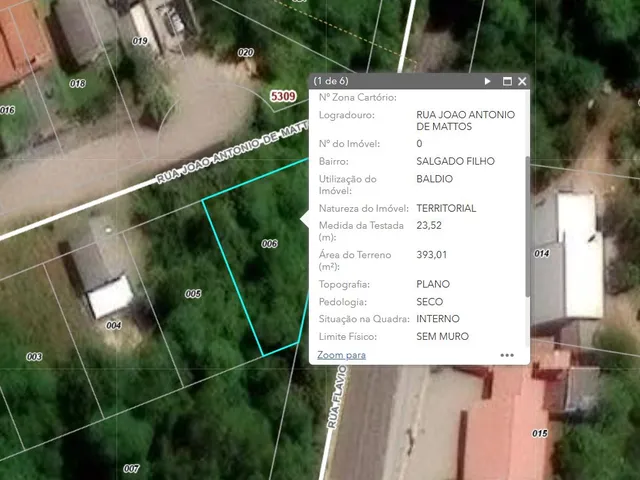
Task: Click the testada value 23,52
Action: [429, 225]
